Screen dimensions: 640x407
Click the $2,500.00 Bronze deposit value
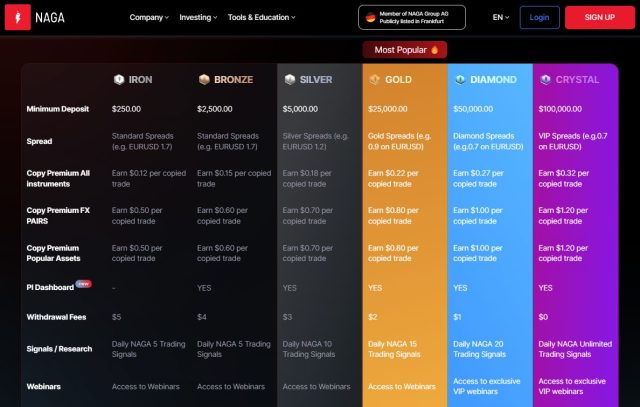pyautogui.click(x=215, y=109)
